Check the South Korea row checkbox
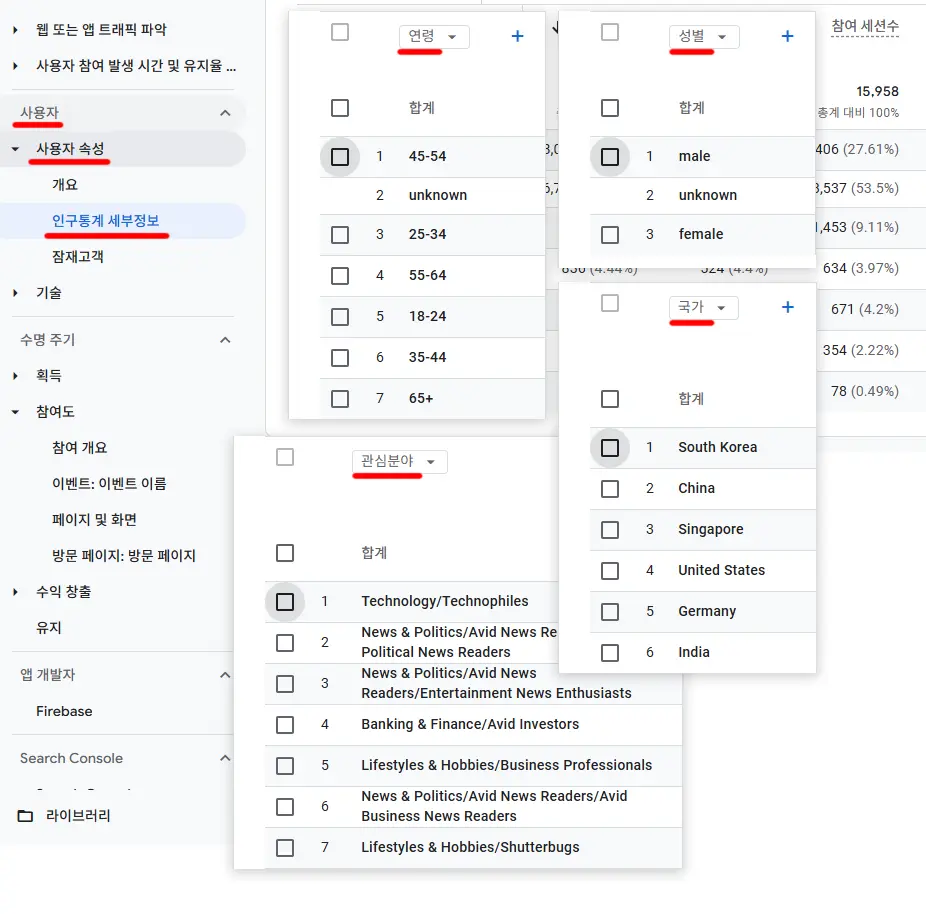This screenshot has width=926, height=914. [x=609, y=448]
